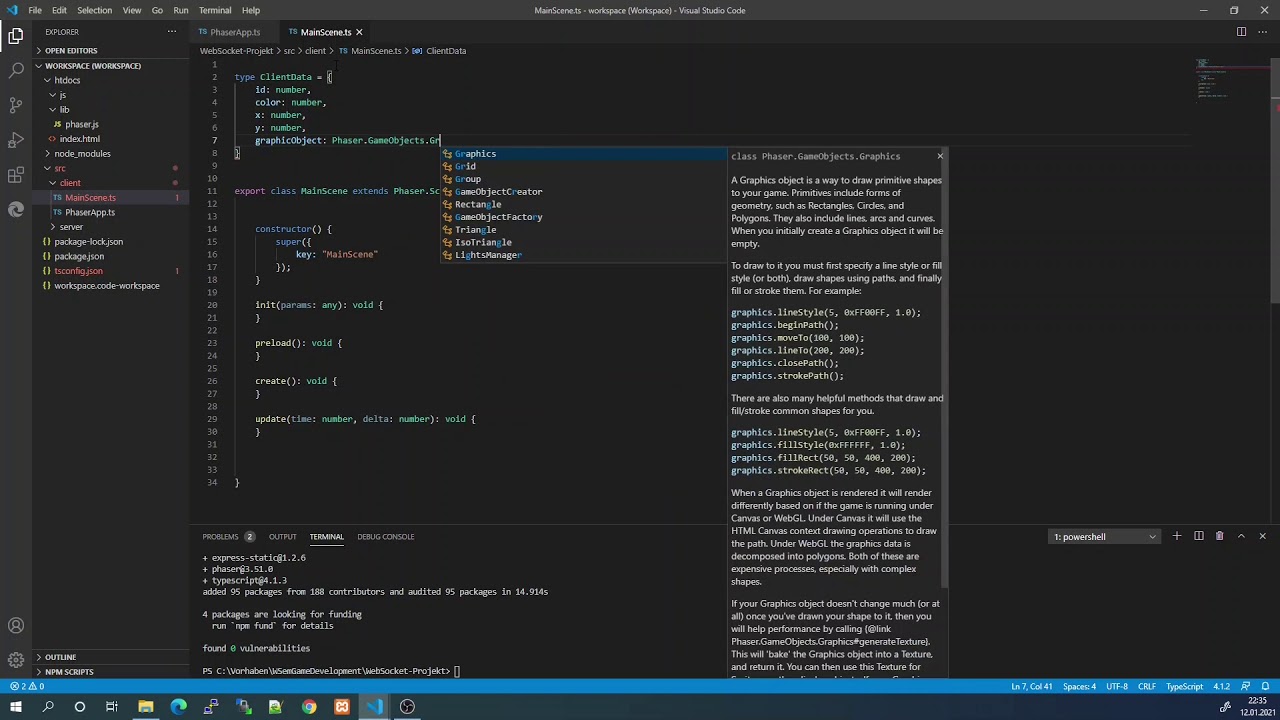The image size is (1280, 720).
Task: Expand the server folder
Action: pos(71,227)
